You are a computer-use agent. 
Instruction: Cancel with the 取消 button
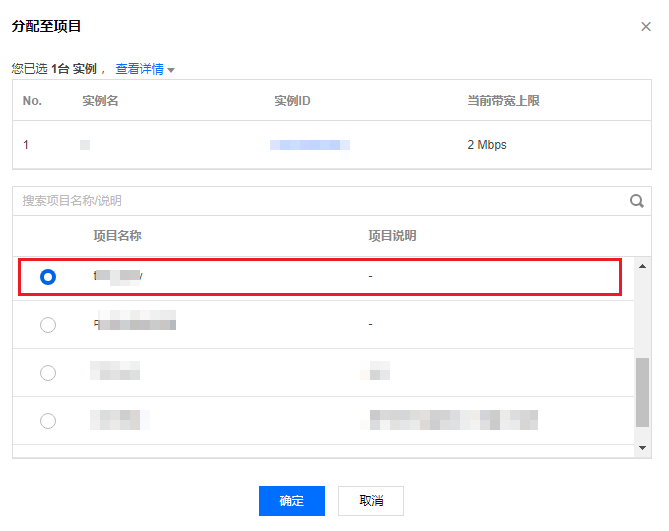pos(371,501)
